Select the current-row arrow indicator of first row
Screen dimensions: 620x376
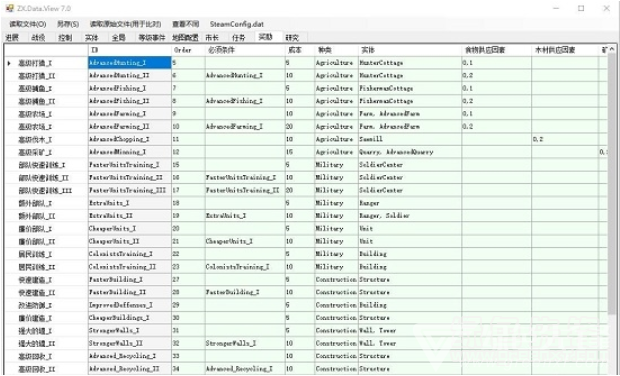(9, 63)
